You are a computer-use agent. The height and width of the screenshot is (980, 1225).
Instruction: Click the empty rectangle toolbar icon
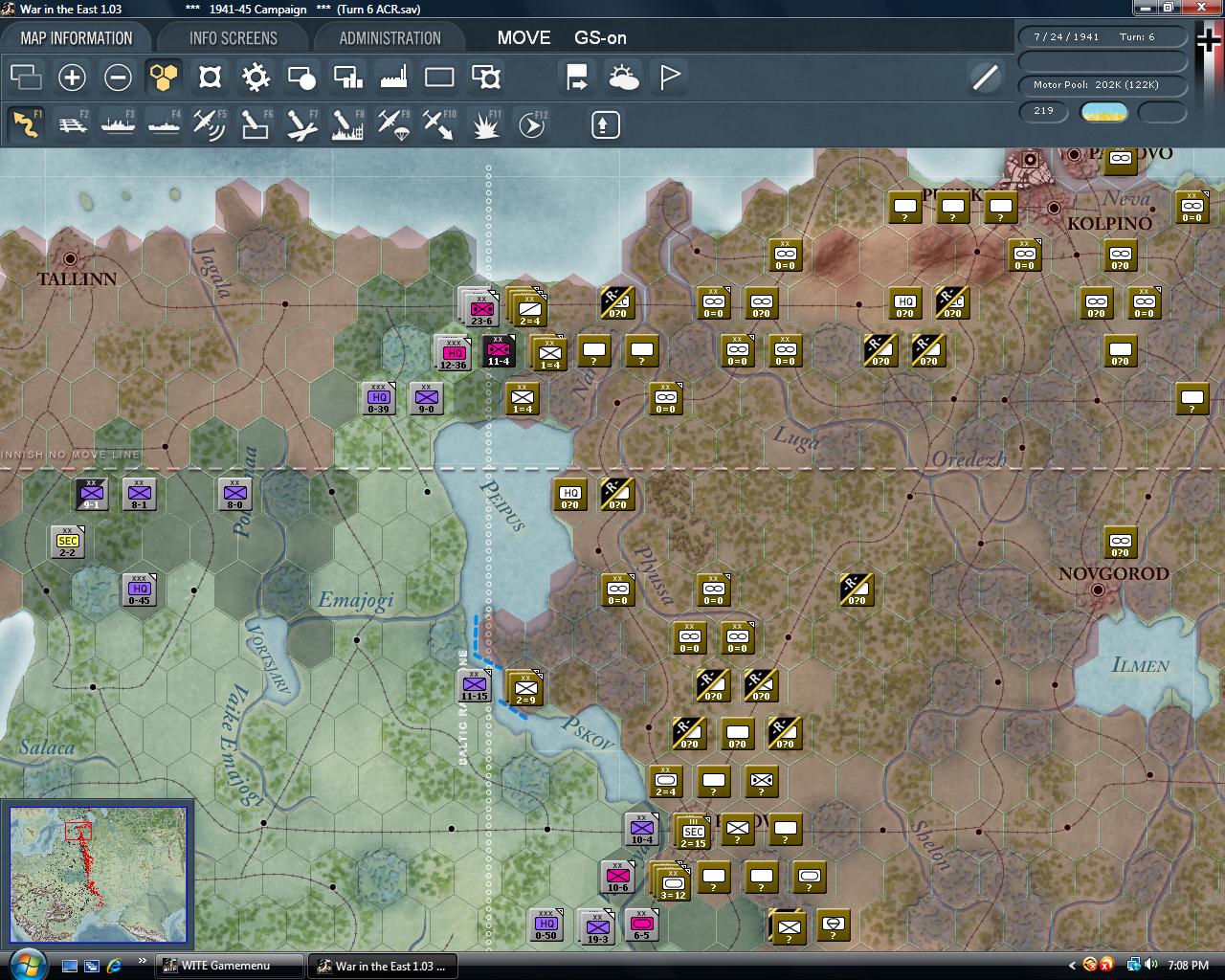click(x=439, y=78)
